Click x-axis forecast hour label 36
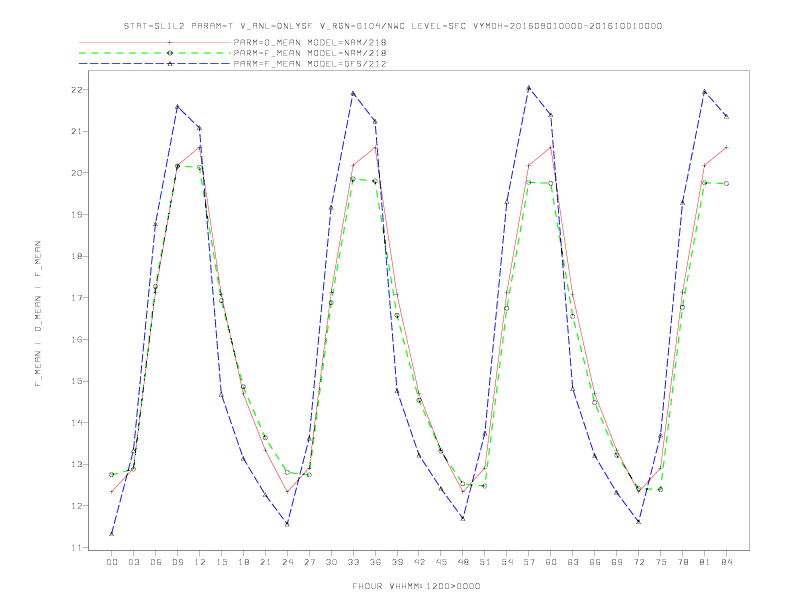This screenshot has height=612, width=792. (x=375, y=562)
